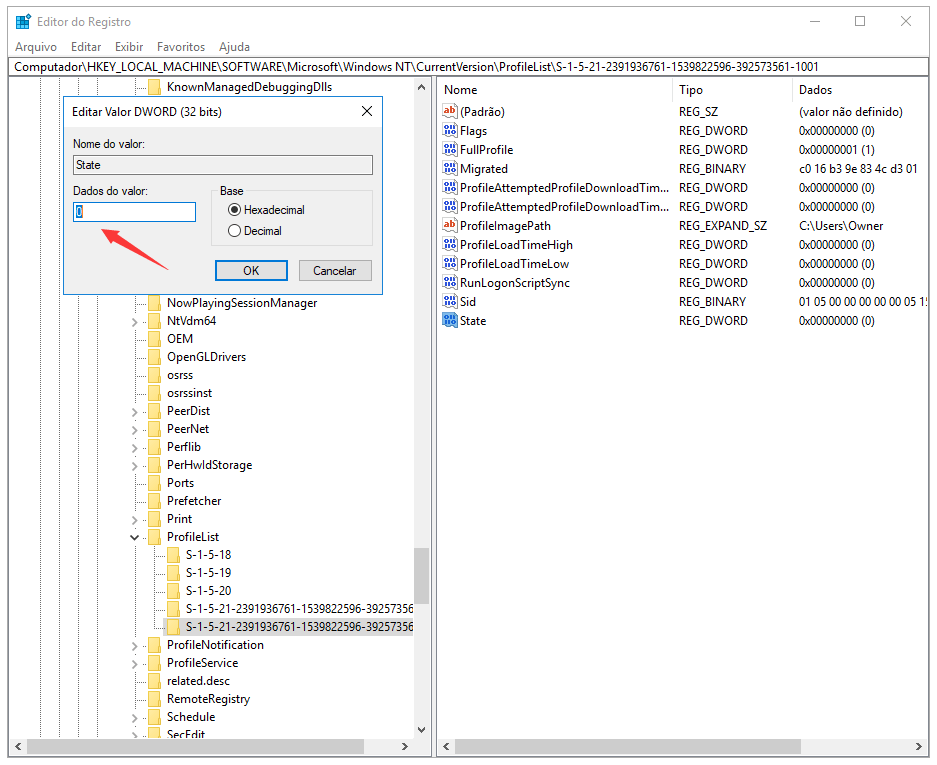937x765 pixels.
Task: Click the ProfileImagePath string value icon
Action: pos(449,226)
